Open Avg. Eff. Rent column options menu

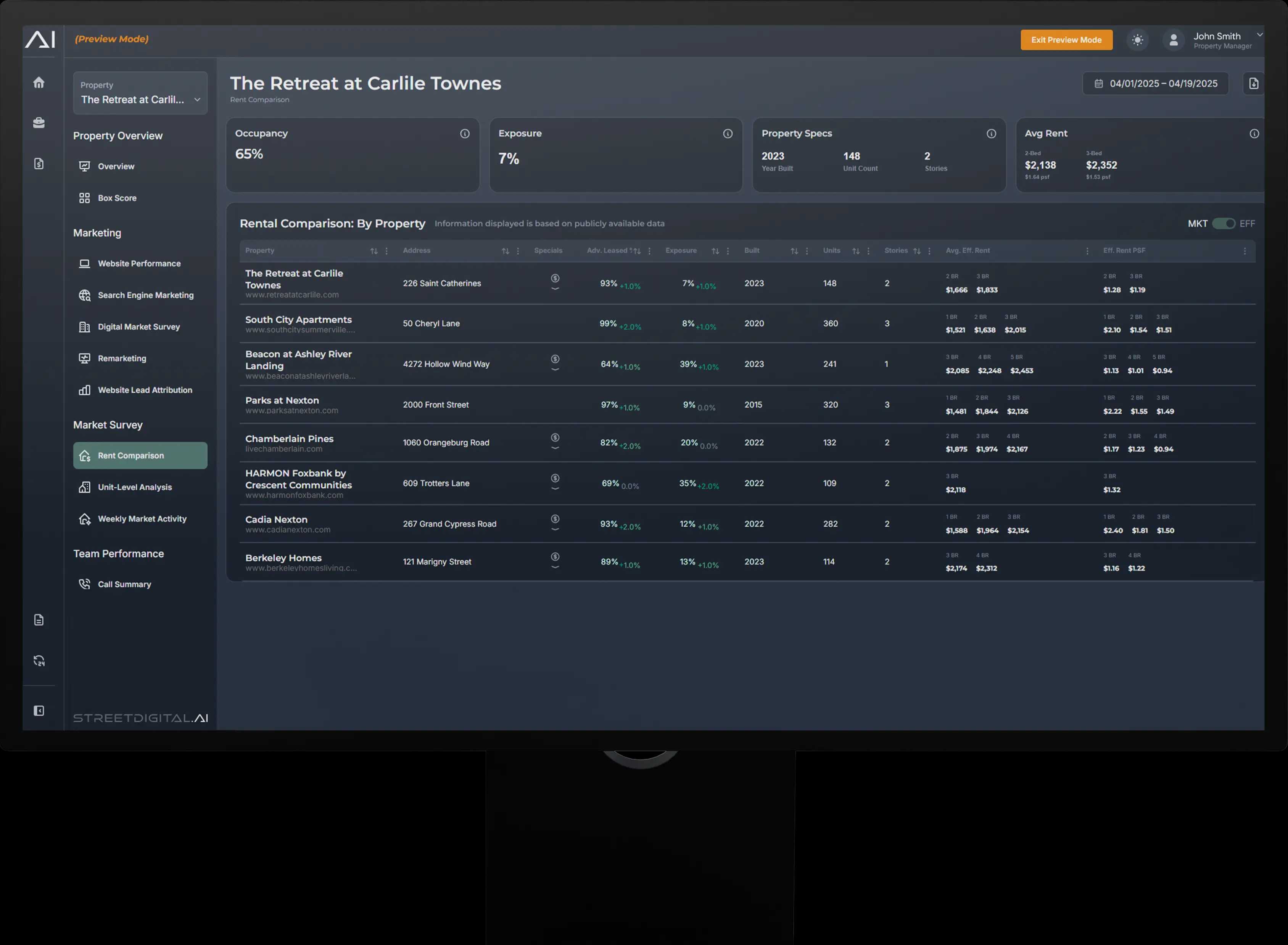(x=1087, y=251)
